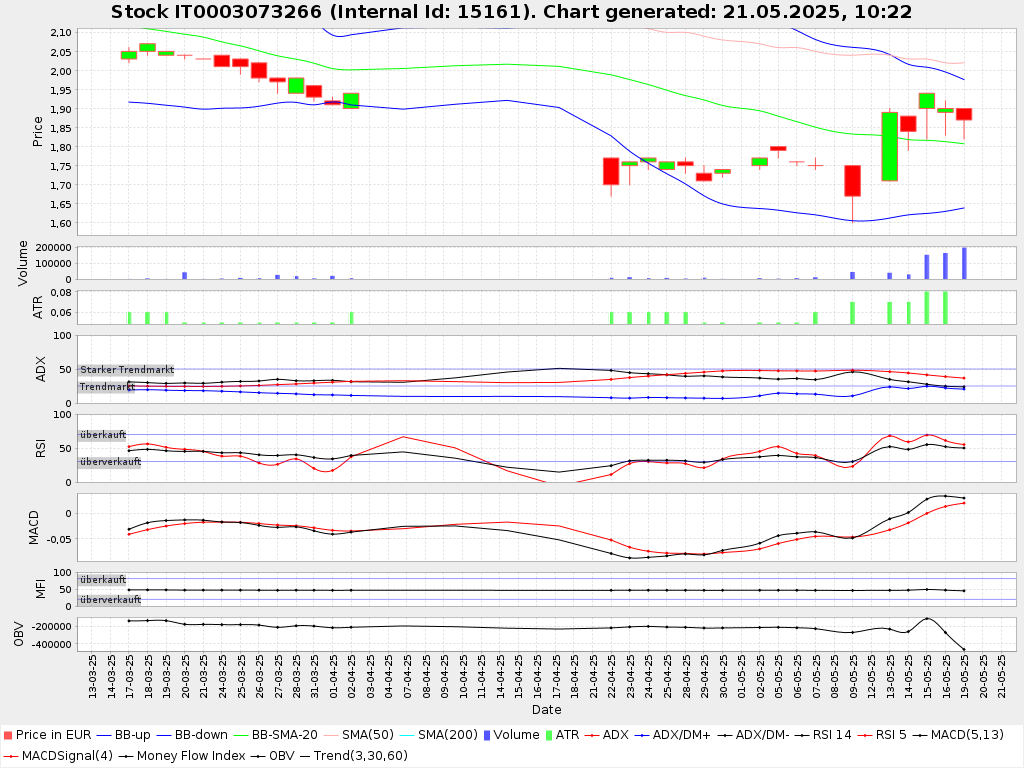Viewport: 1024px width, 768px height.
Task: Click the überkauft label in the RSI panel
Action: pos(103,435)
